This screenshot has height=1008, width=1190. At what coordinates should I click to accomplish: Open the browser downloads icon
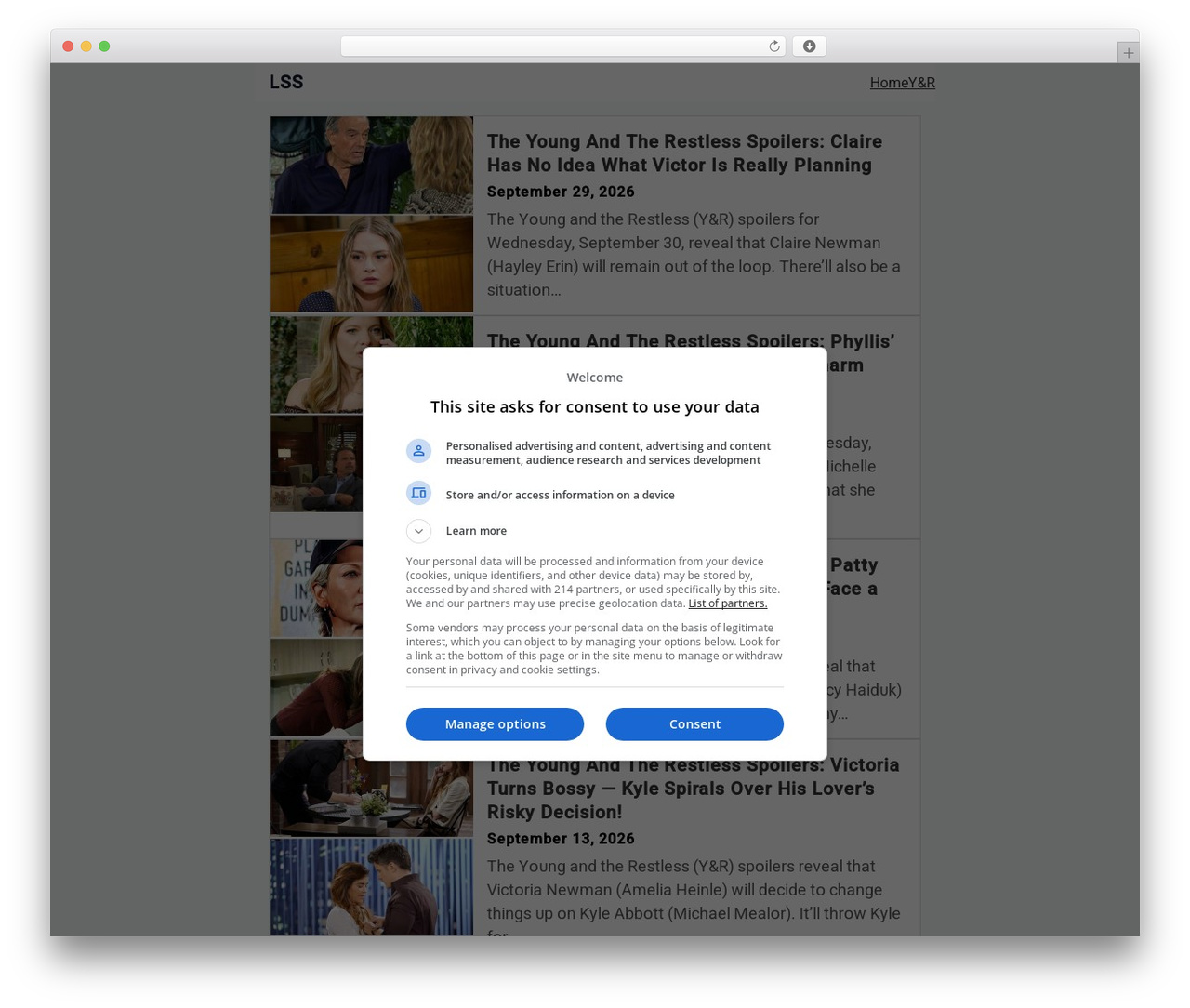pyautogui.click(x=809, y=46)
